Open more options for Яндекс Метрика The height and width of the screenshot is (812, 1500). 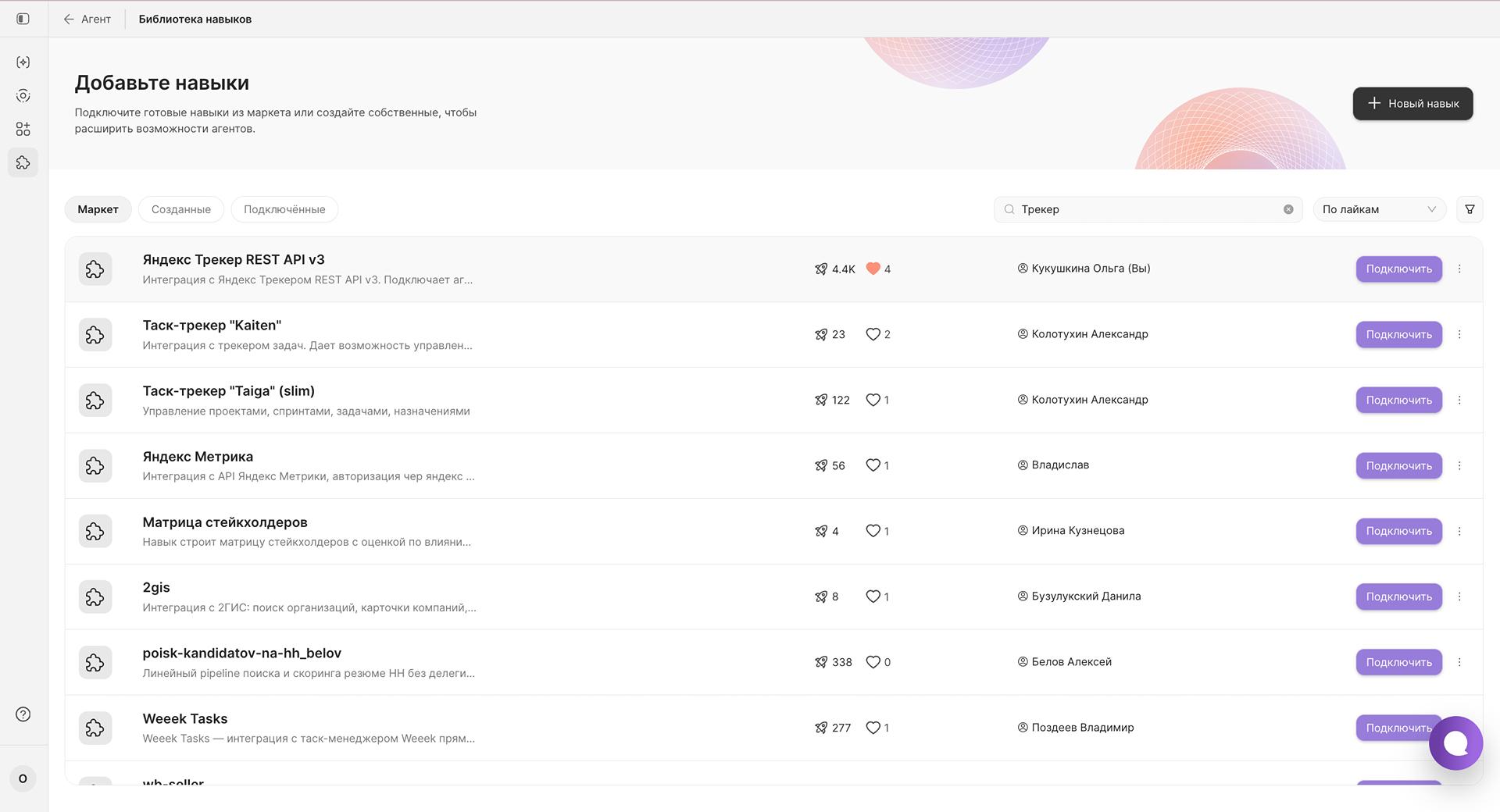pyautogui.click(x=1459, y=465)
